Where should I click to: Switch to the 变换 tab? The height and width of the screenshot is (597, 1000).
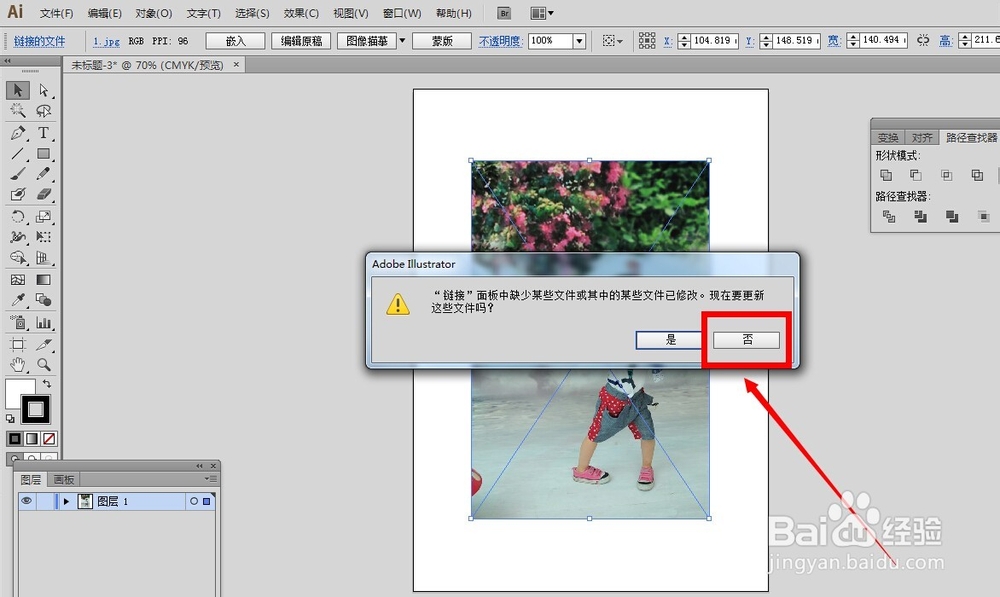[x=888, y=138]
